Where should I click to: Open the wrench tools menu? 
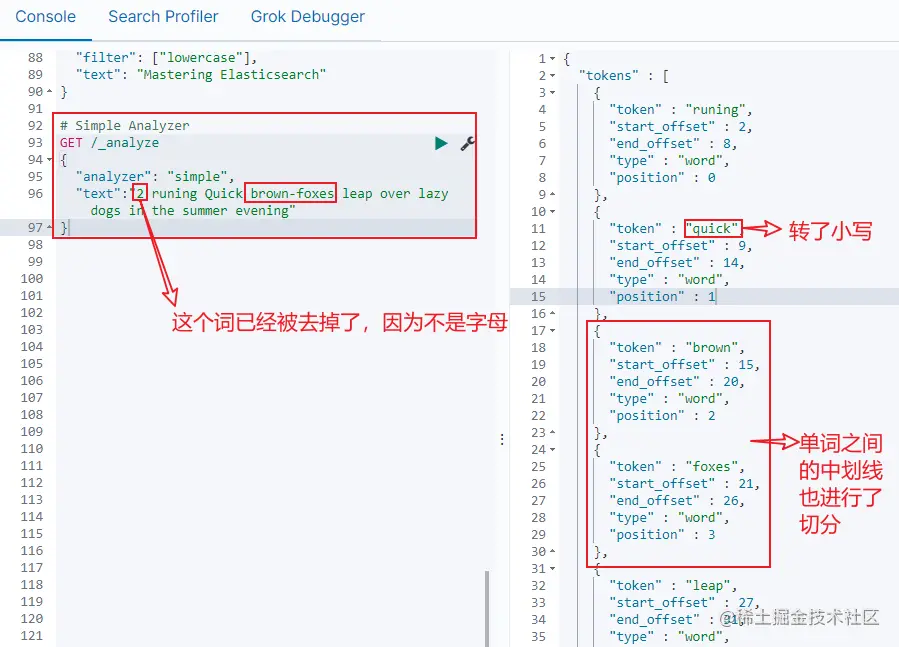[x=467, y=143]
